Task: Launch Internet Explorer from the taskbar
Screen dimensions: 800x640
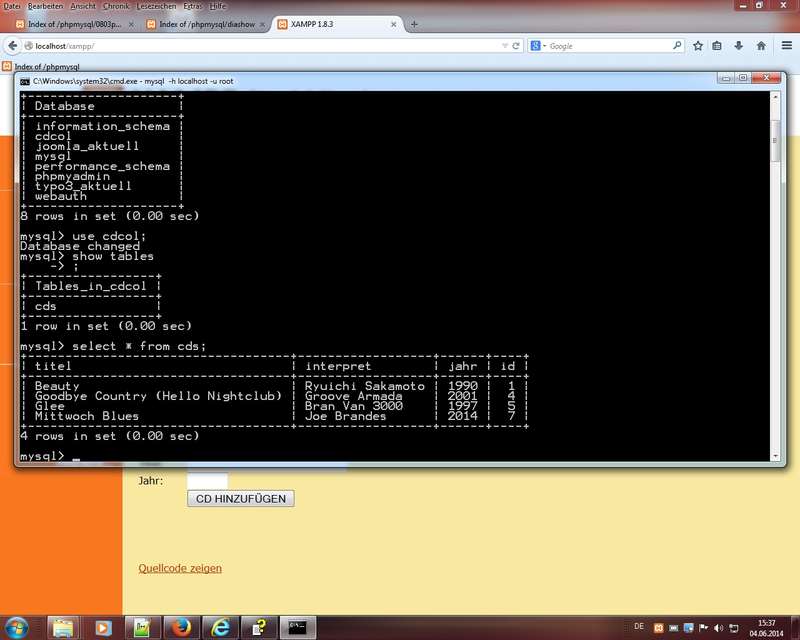Action: pyautogui.click(x=220, y=627)
